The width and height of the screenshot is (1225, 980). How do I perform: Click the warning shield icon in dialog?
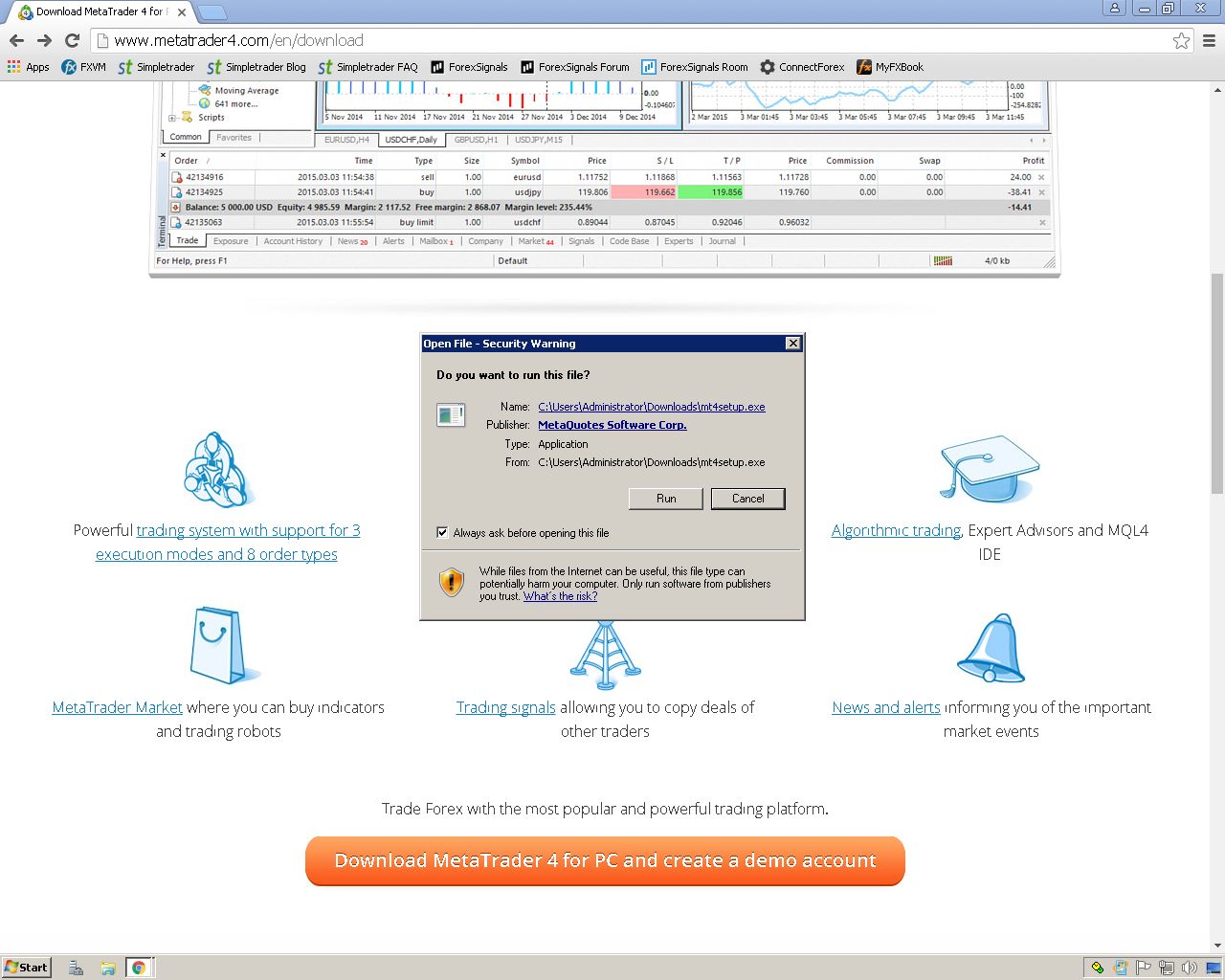pyautogui.click(x=451, y=582)
